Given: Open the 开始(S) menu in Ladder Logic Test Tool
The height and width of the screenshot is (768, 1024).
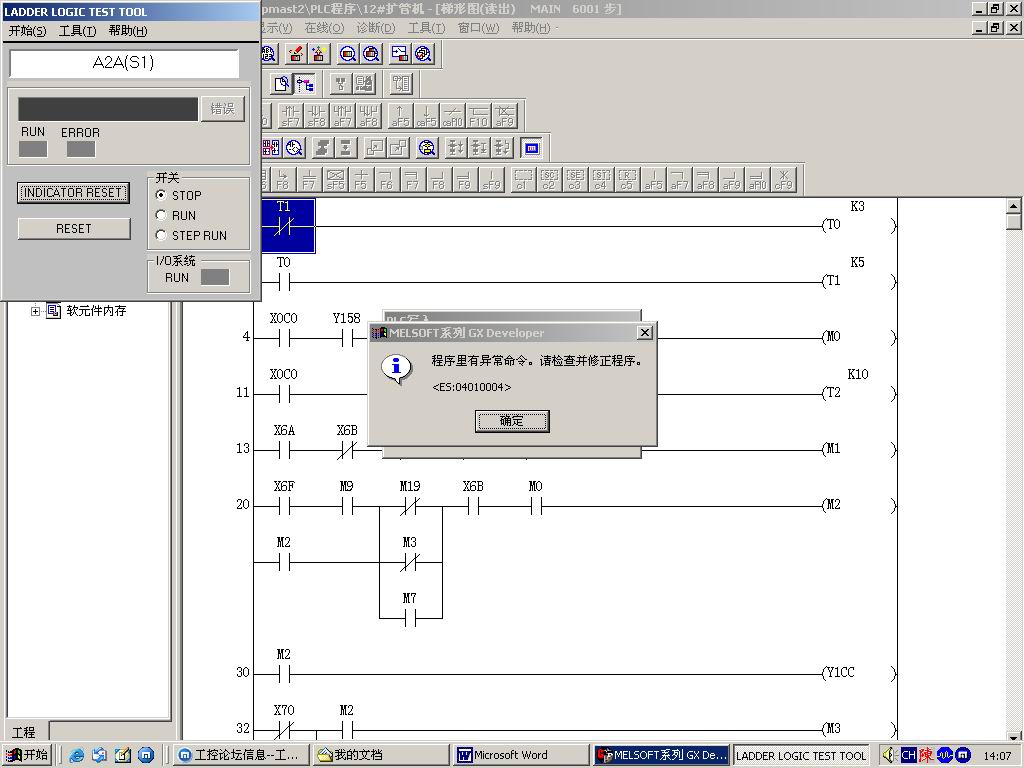Looking at the screenshot, I should tap(27, 31).
